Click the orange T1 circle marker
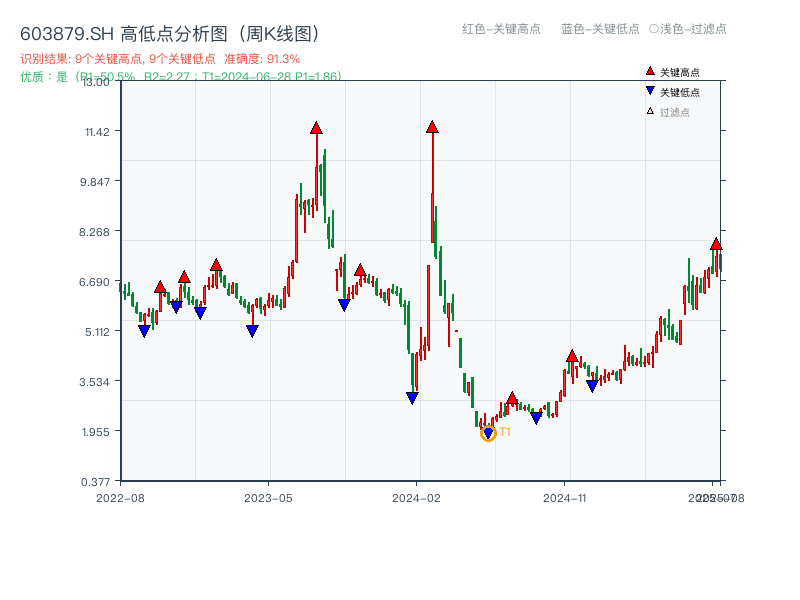800x600 pixels. [489, 431]
